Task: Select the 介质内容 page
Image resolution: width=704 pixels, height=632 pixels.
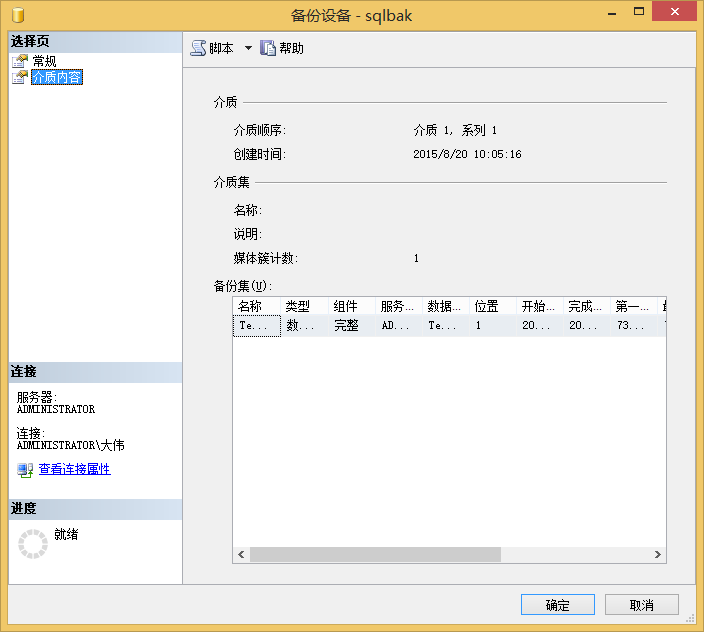Action: click(x=57, y=77)
